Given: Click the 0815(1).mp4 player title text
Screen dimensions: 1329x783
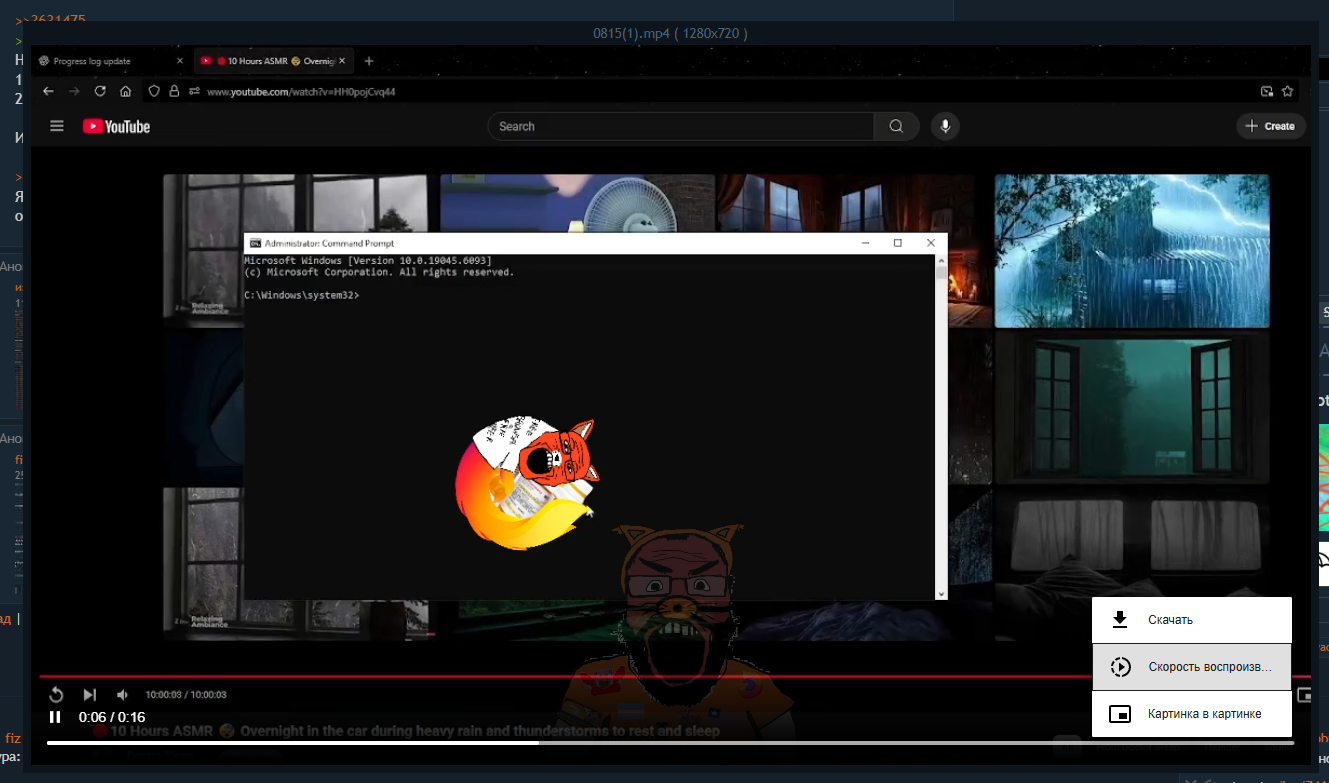Looking at the screenshot, I should tap(670, 33).
